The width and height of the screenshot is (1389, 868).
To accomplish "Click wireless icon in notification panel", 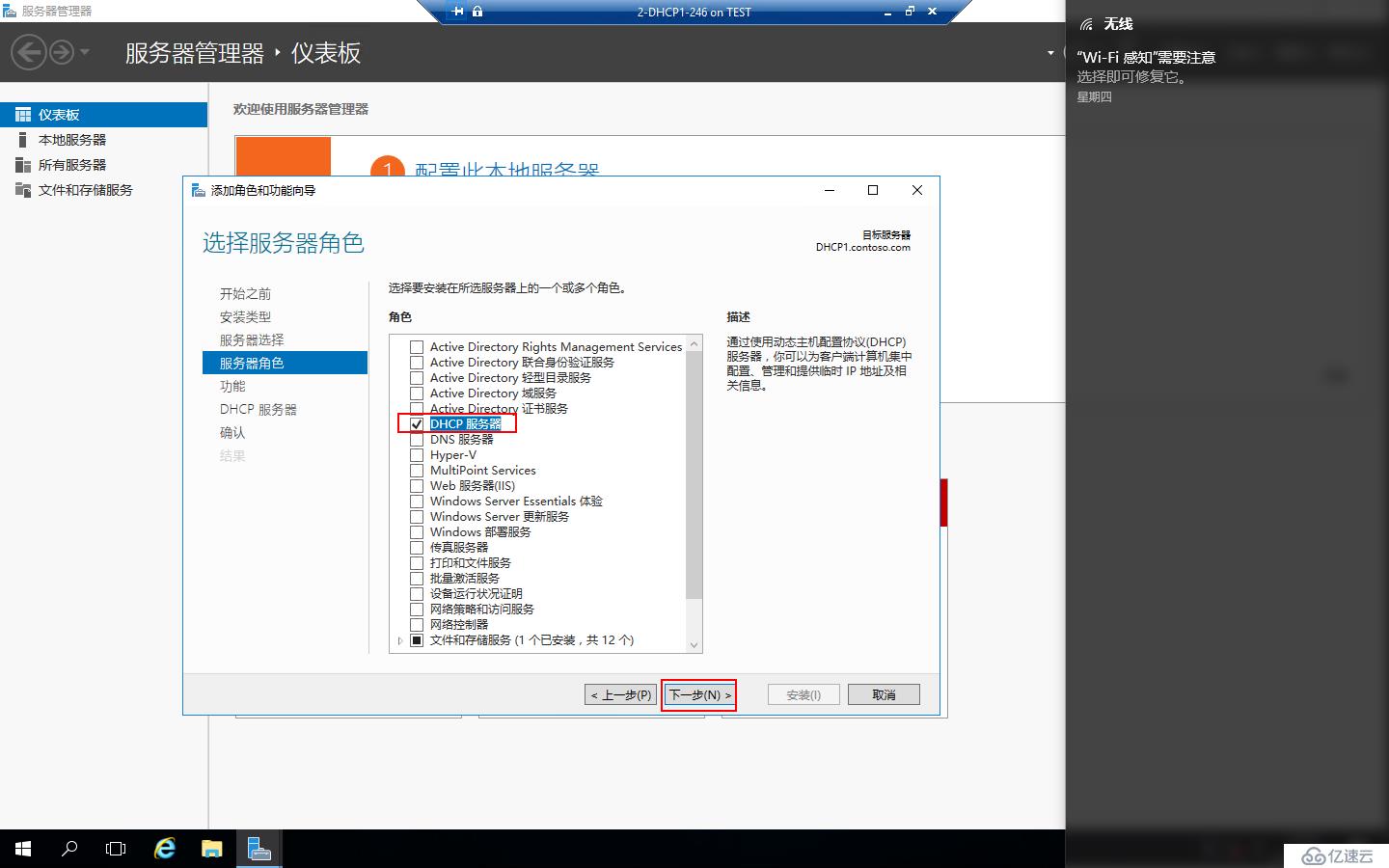I will tap(1087, 24).
